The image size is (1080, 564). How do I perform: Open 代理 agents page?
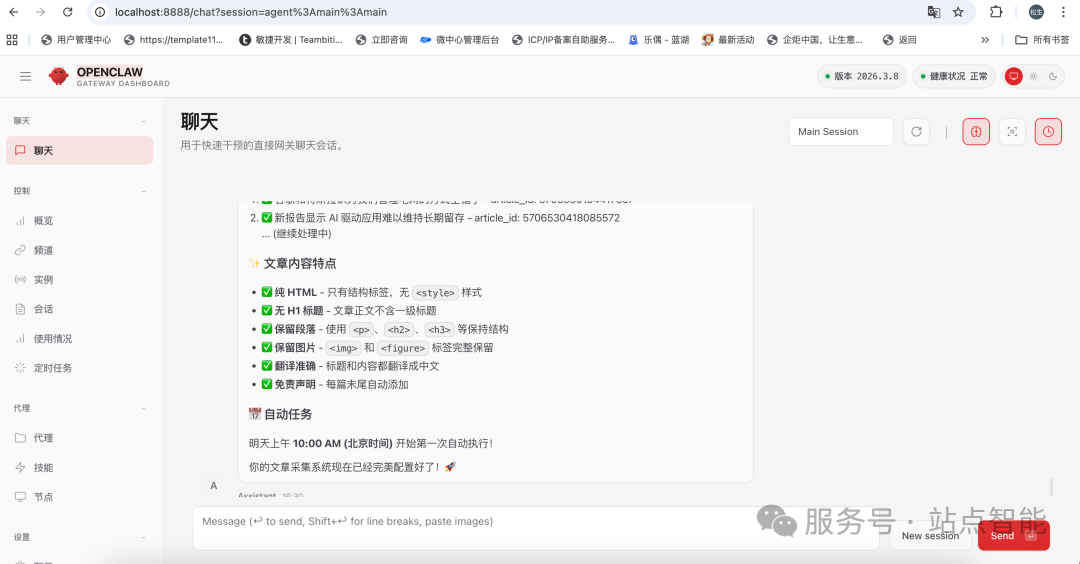tap(80, 438)
